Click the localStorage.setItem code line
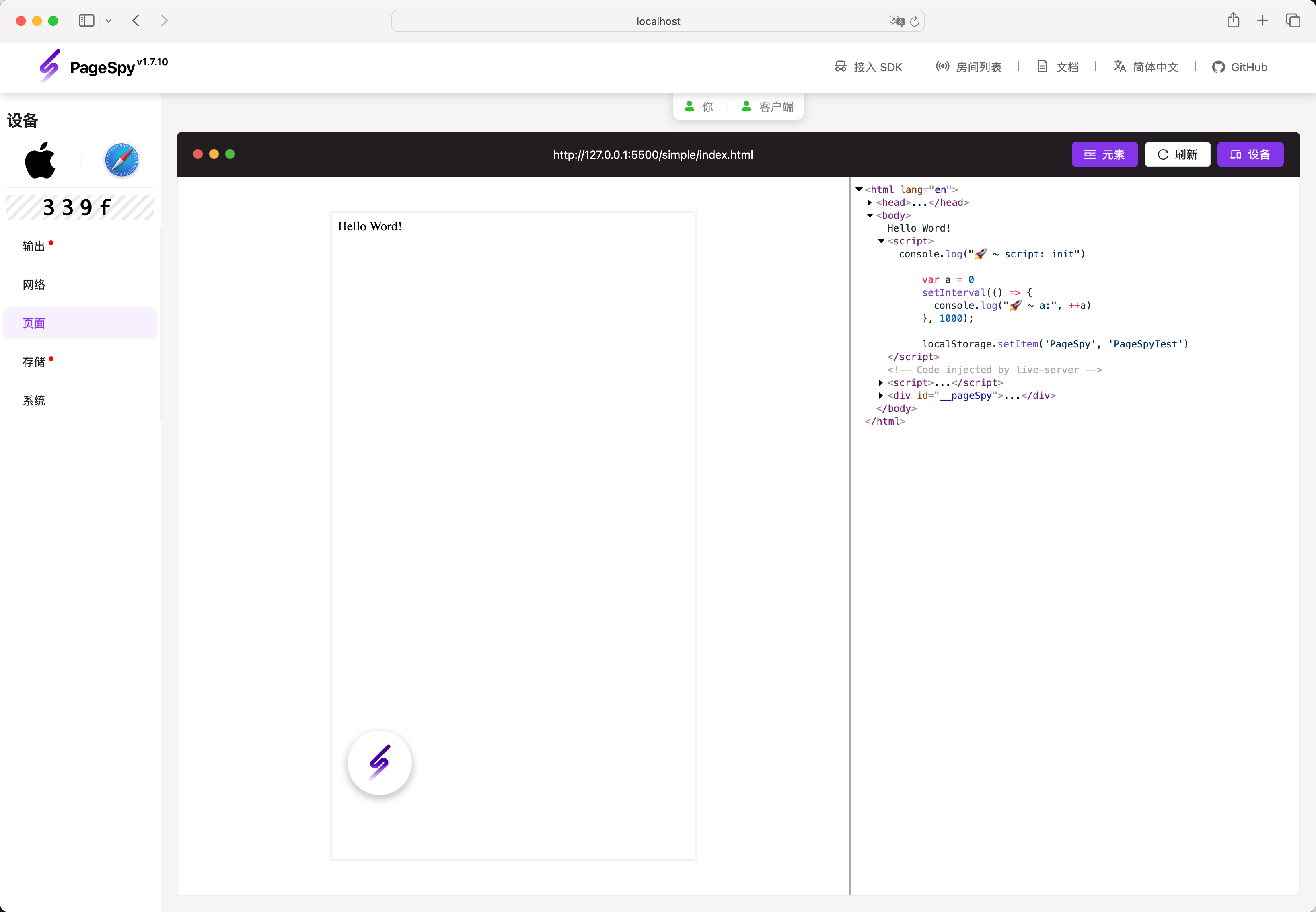Screen dimensions: 1316x912 point(1055,344)
